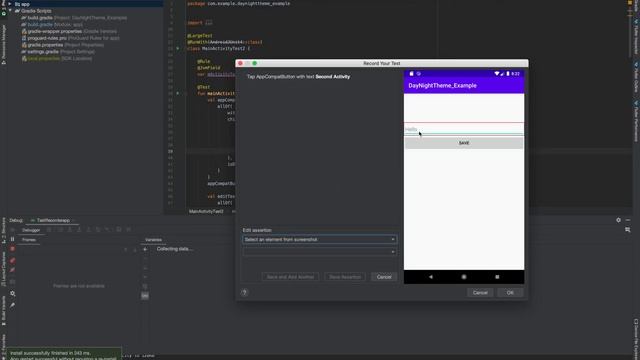Click the pin tab icon in Debug sidebar
640x360 pixels.
[x=12, y=305]
